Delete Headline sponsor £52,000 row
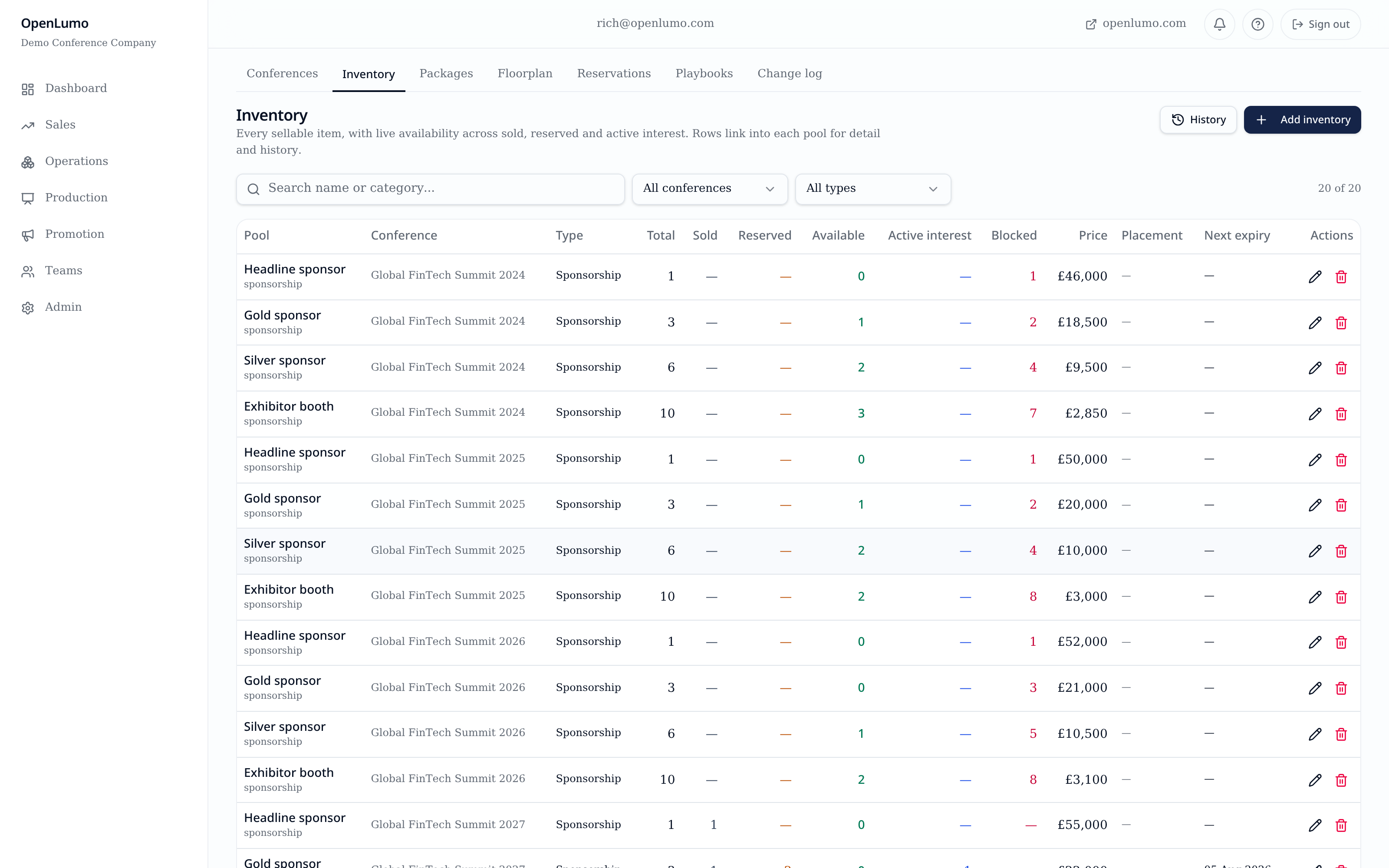This screenshot has width=1389, height=868. [1341, 642]
